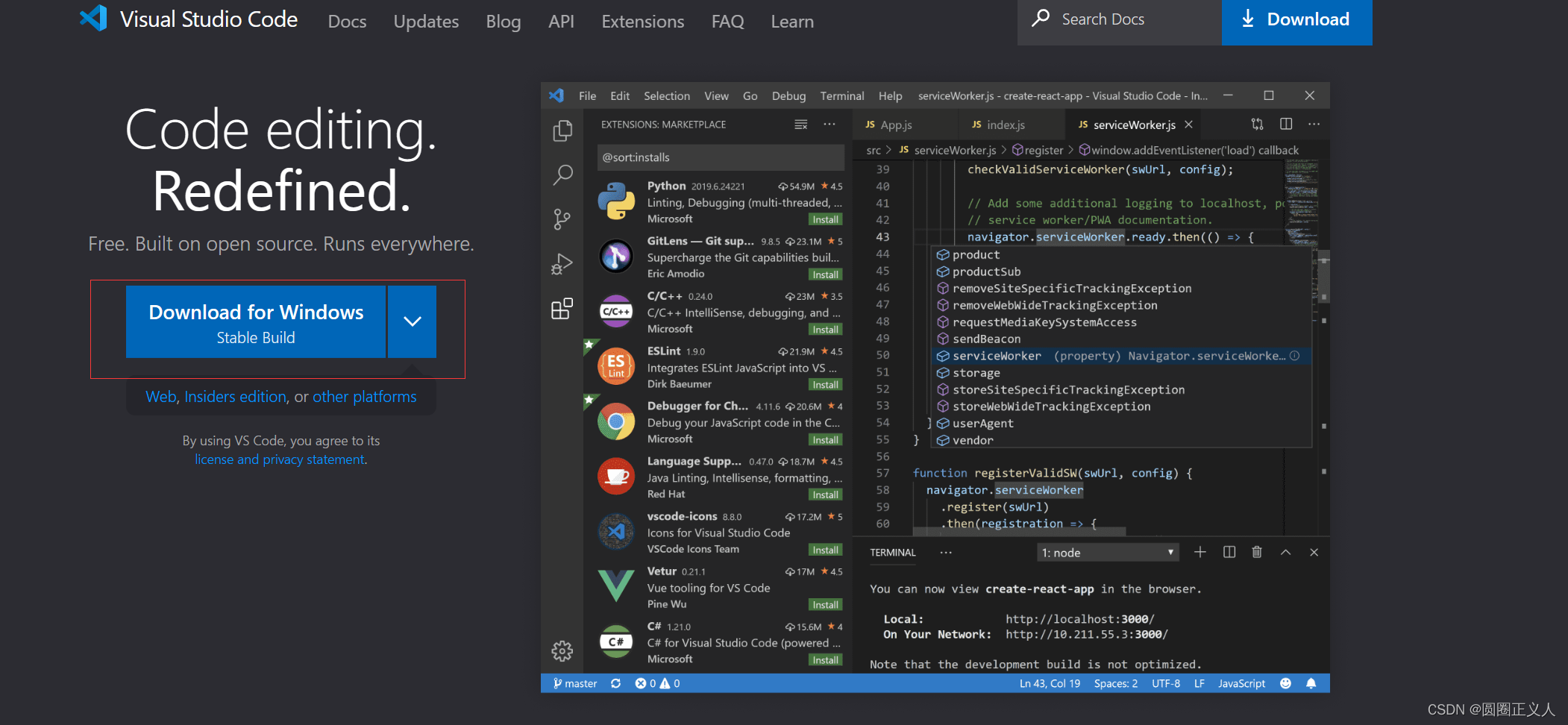The width and height of the screenshot is (1568, 725).
Task: Click the Vetur extension icon
Action: pos(616,586)
